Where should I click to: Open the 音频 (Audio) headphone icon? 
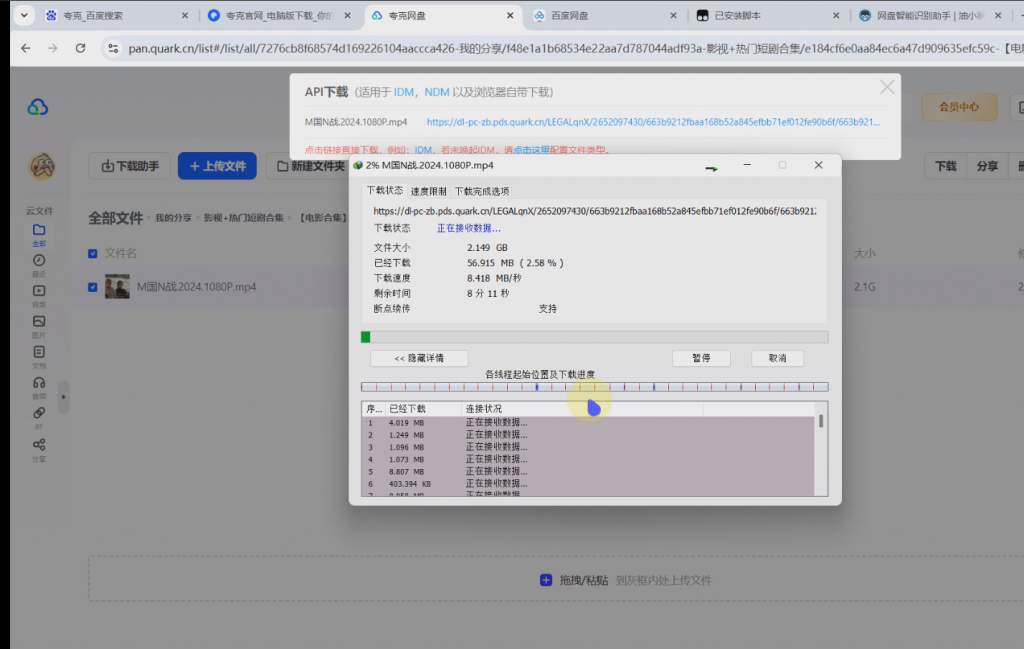tap(39, 384)
